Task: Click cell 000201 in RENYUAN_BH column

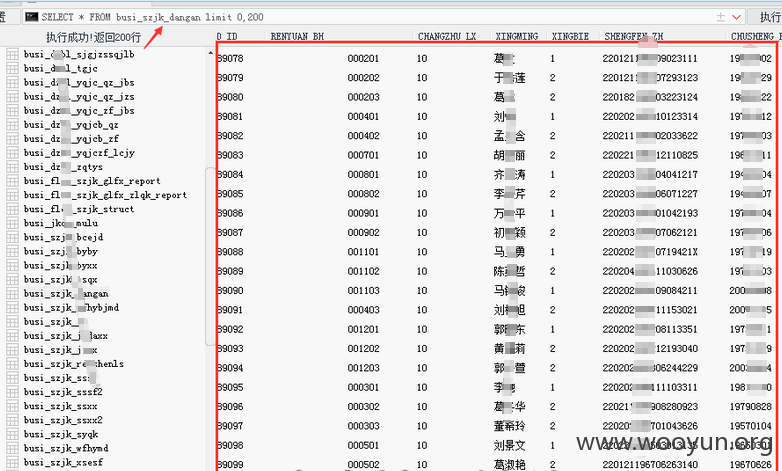Action: [363, 58]
